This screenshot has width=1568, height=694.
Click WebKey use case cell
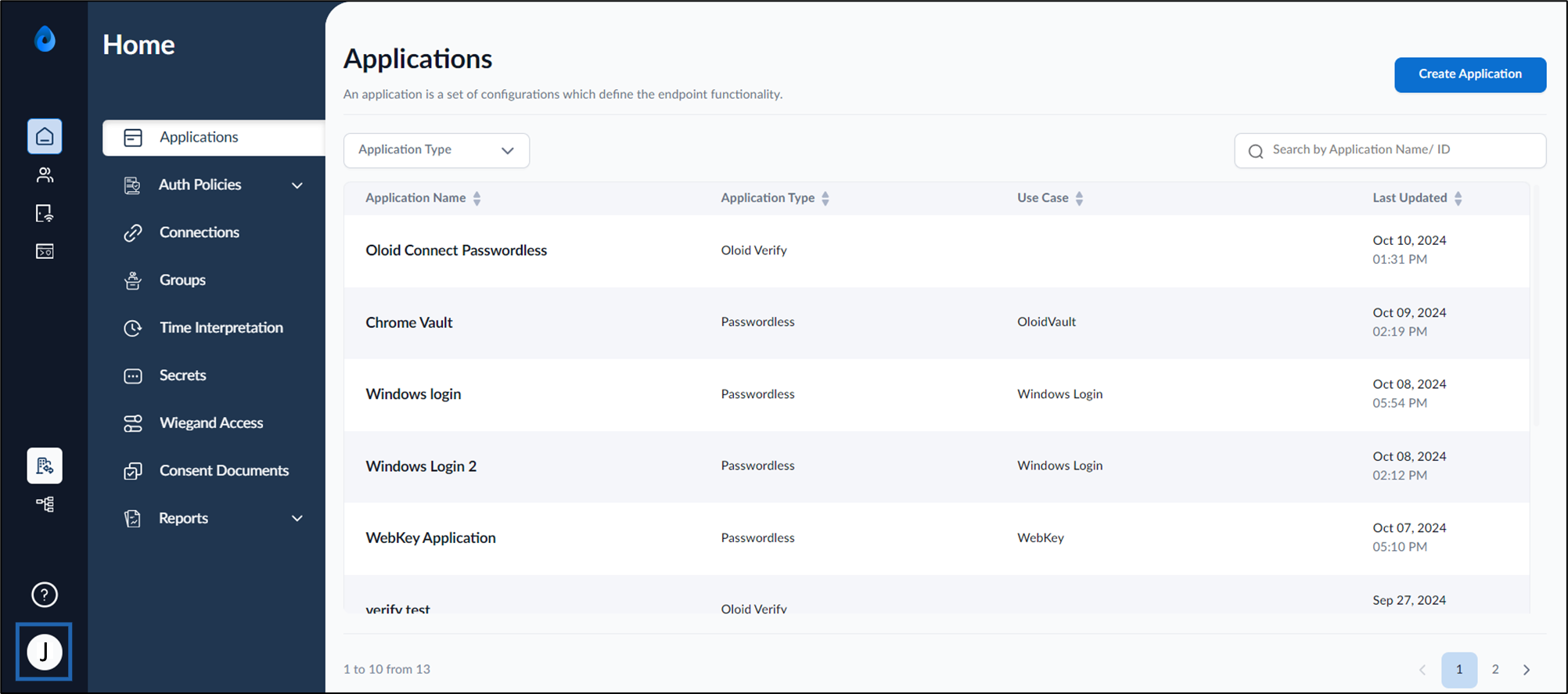[1041, 538]
